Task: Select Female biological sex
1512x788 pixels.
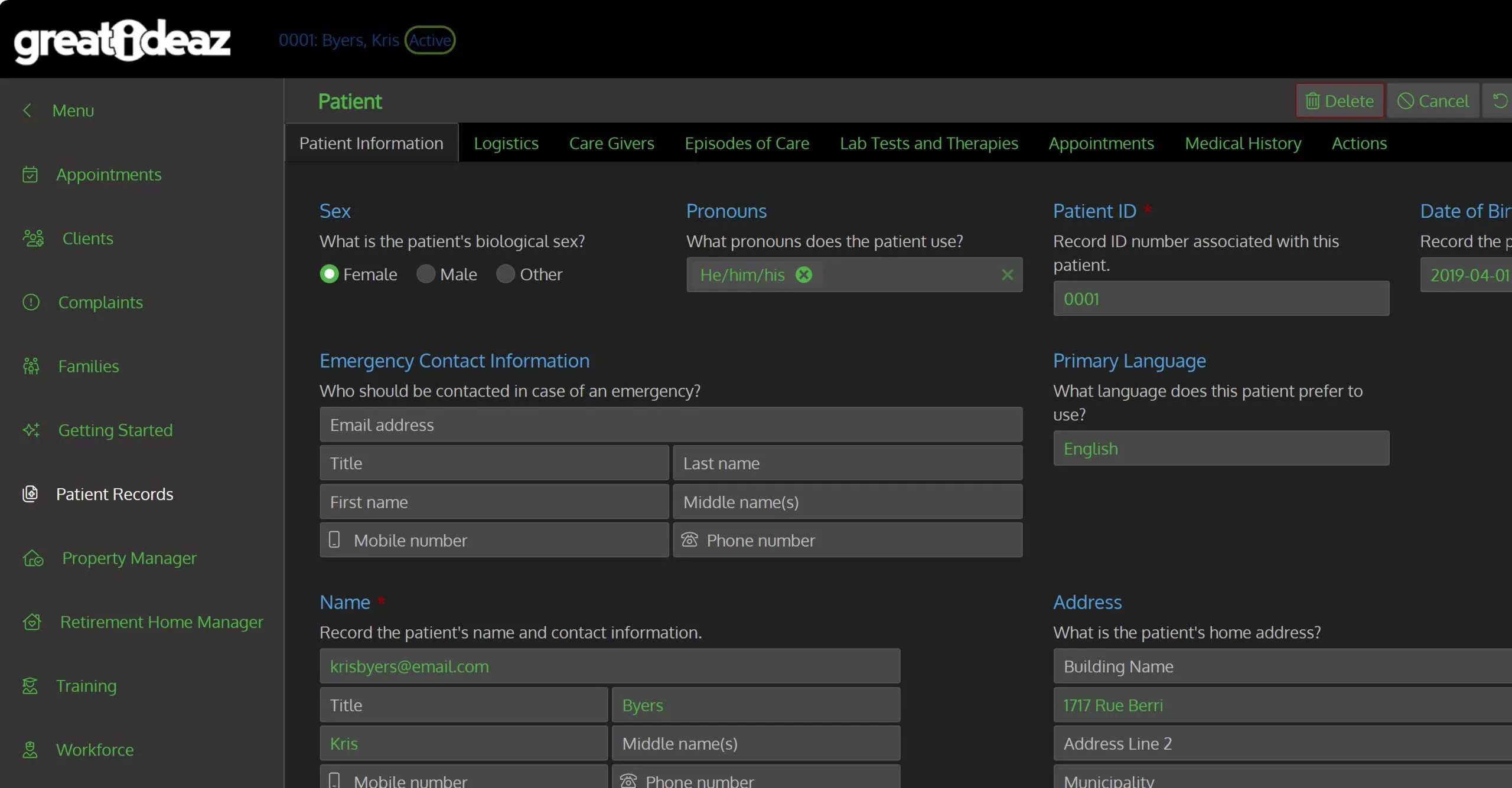Action: tap(329, 274)
